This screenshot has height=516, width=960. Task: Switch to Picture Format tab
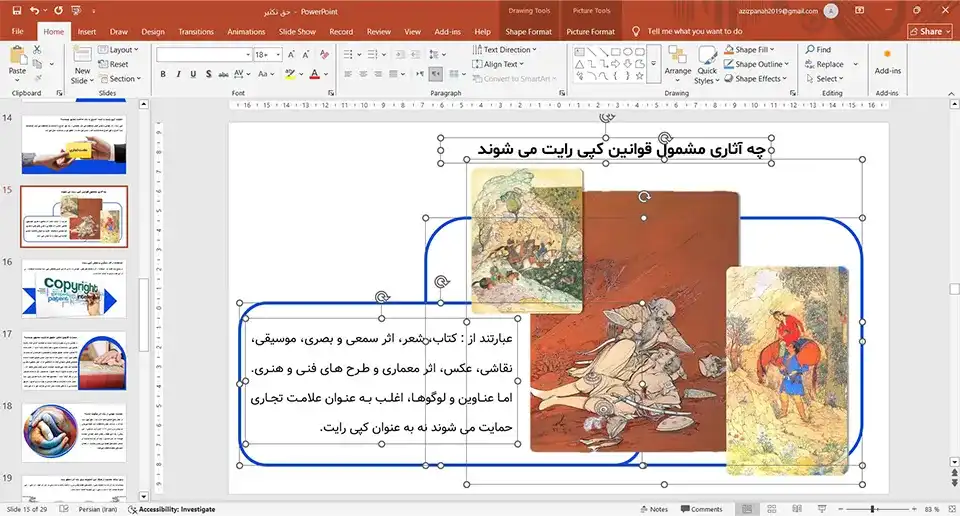[590, 31]
